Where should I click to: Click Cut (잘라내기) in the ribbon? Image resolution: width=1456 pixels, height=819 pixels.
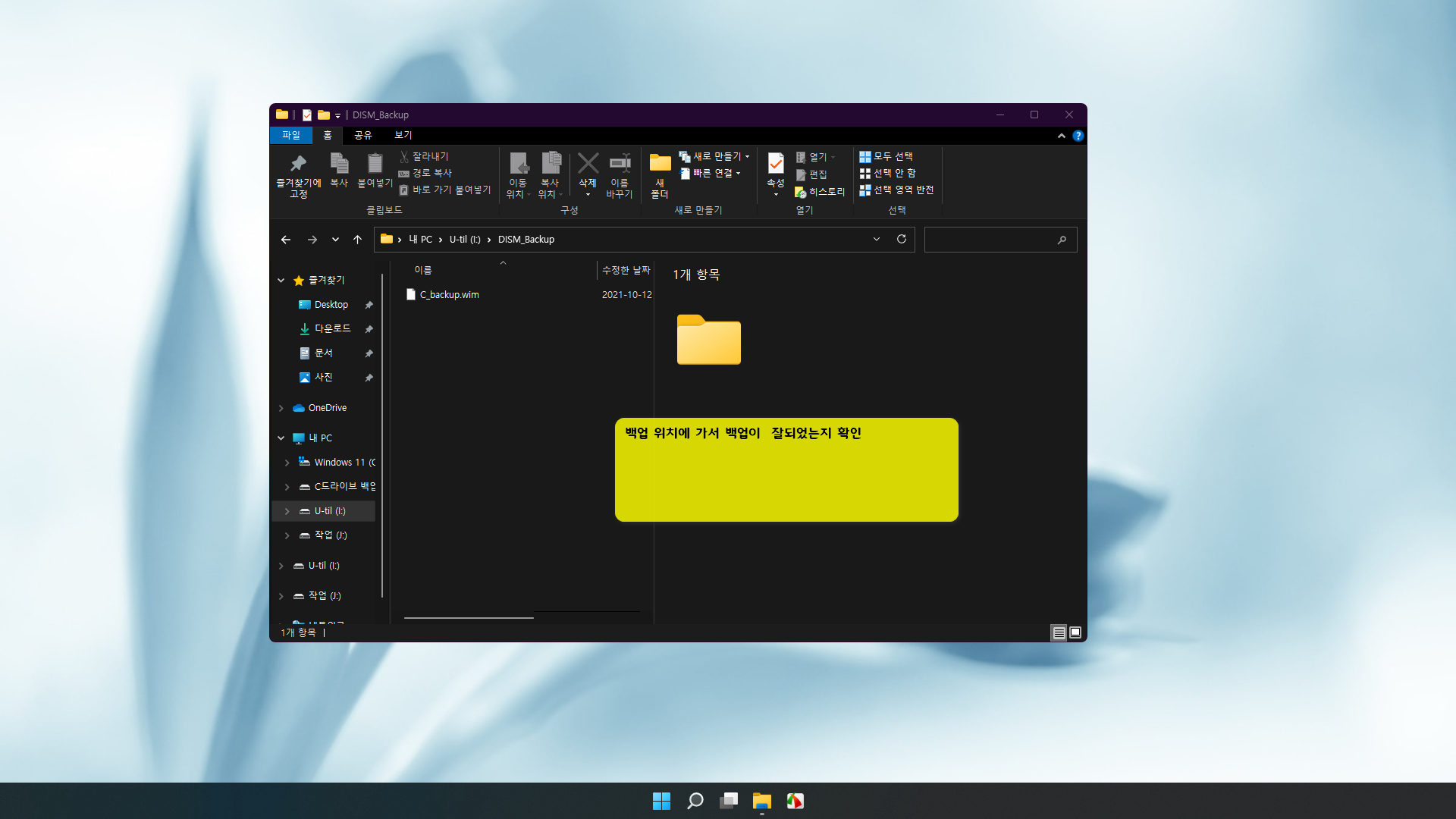[424, 156]
